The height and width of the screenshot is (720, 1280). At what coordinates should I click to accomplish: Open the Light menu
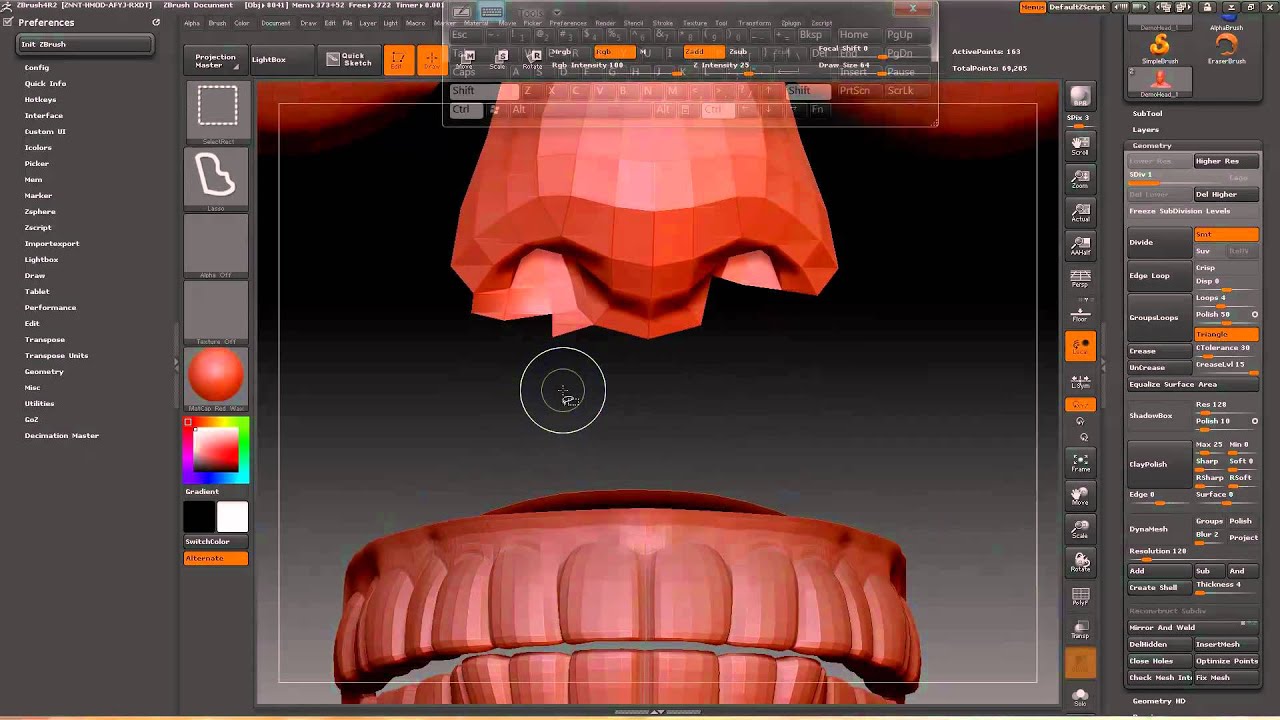point(390,22)
